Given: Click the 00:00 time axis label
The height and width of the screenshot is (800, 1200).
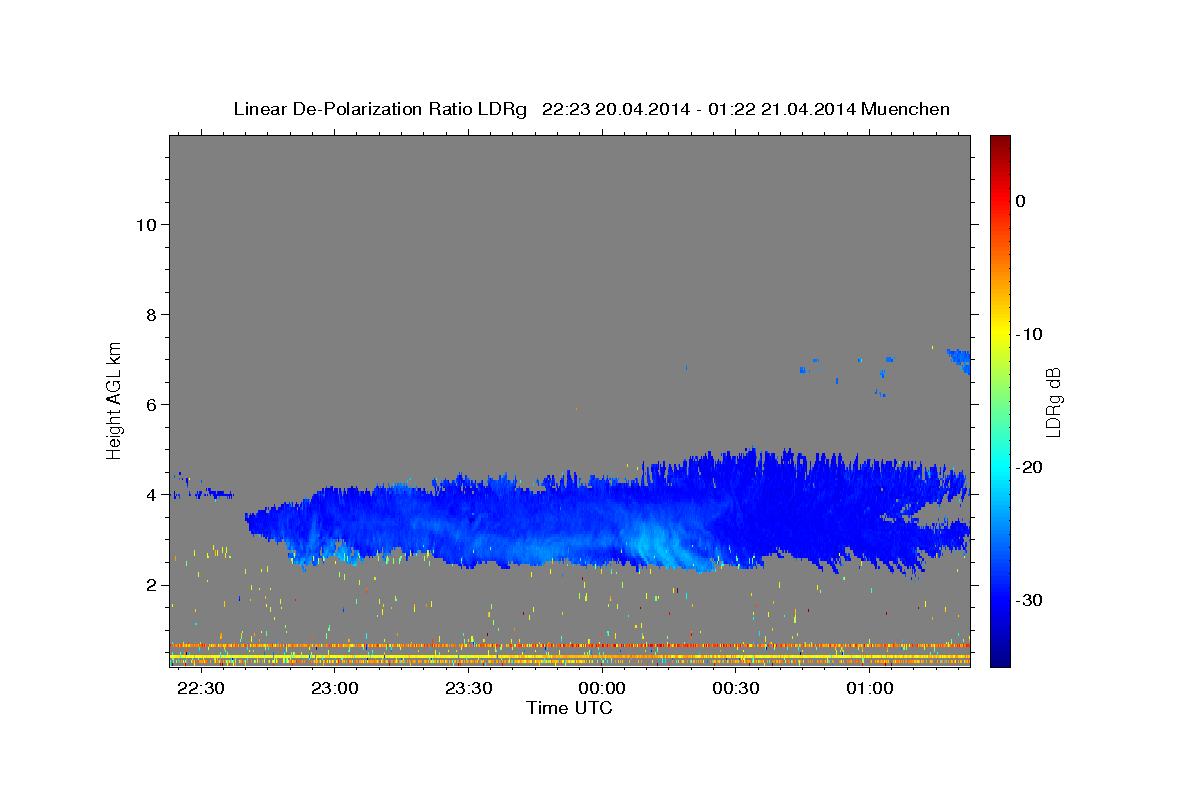Looking at the screenshot, I should (x=603, y=688).
